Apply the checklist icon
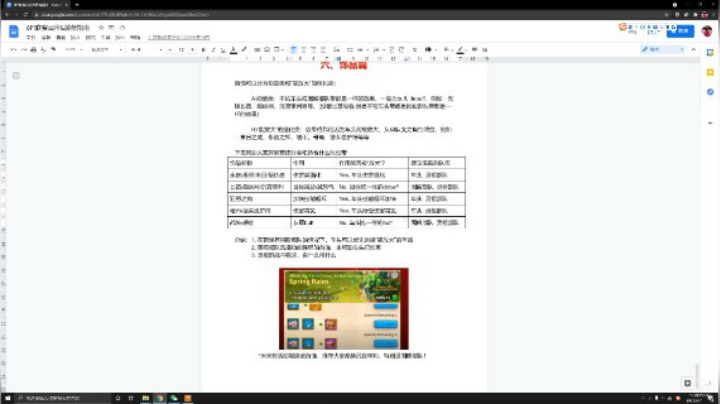 coord(350,50)
